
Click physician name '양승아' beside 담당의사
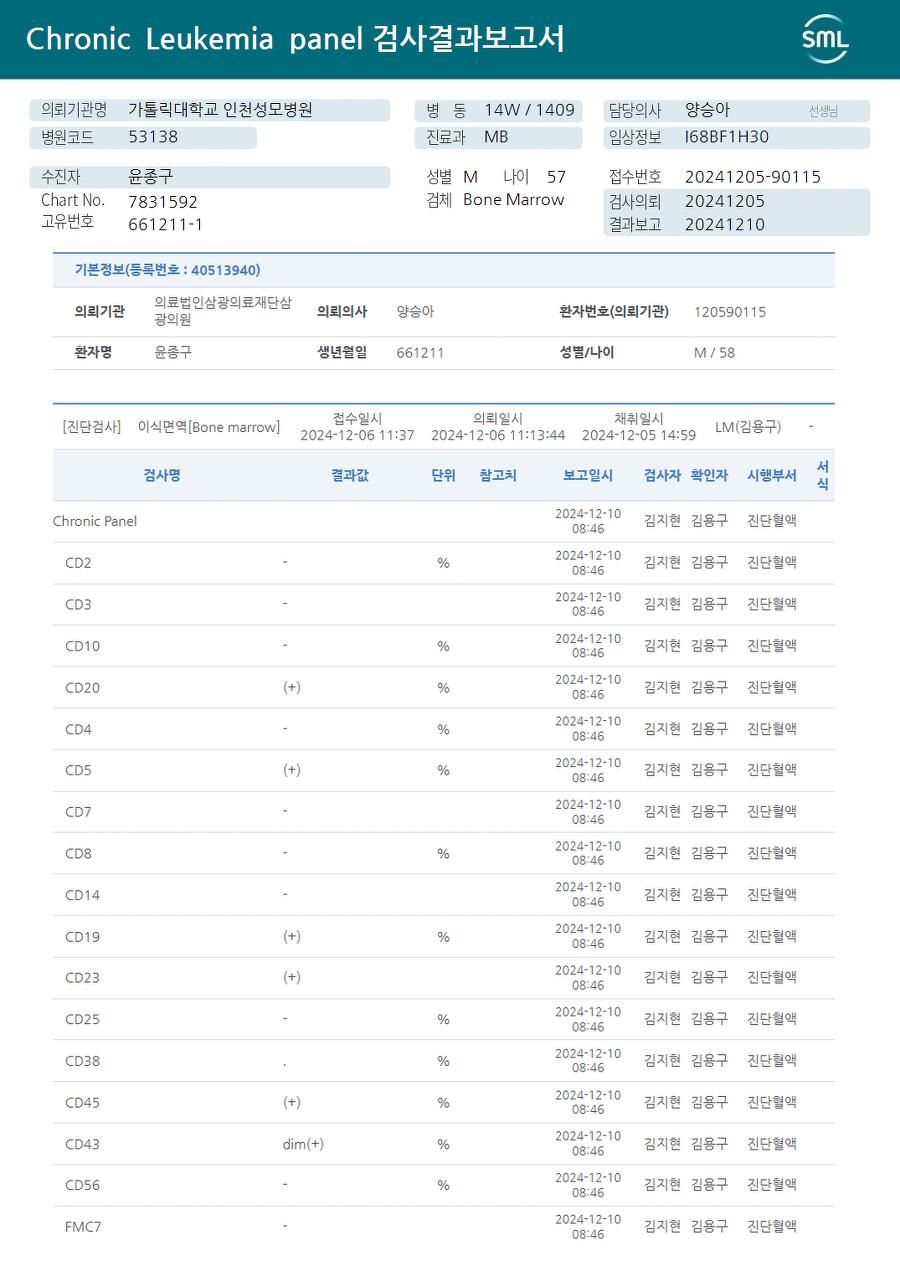707,110
